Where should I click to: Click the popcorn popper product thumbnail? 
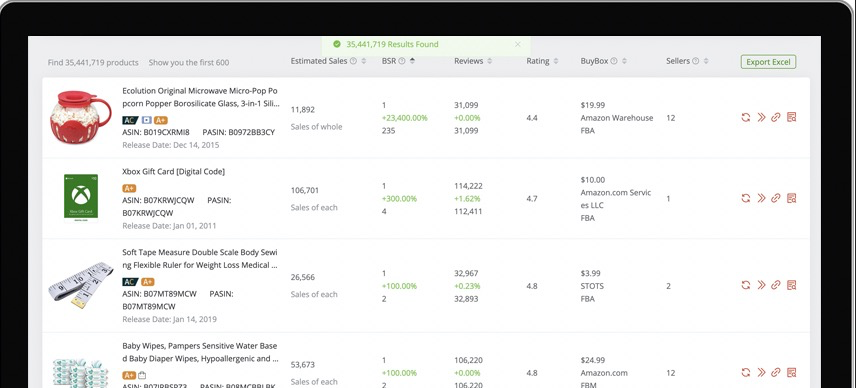(x=81, y=117)
